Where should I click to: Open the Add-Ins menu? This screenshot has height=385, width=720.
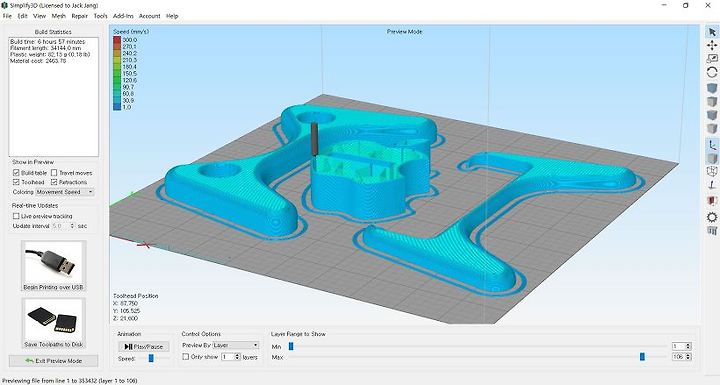(123, 16)
